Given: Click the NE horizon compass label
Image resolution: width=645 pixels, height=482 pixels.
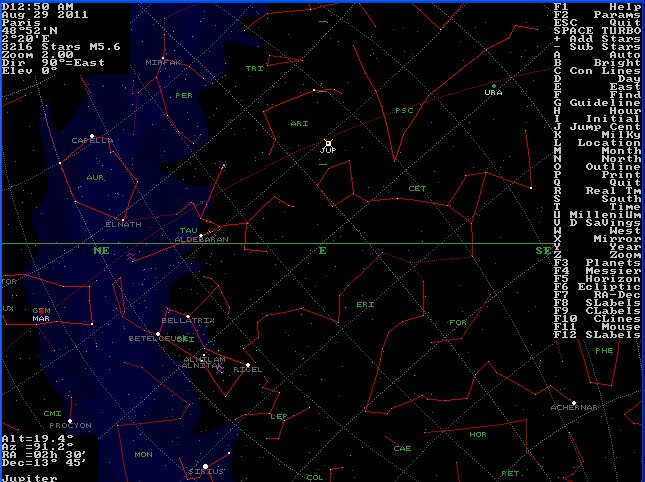Looking at the screenshot, I should tap(102, 250).
